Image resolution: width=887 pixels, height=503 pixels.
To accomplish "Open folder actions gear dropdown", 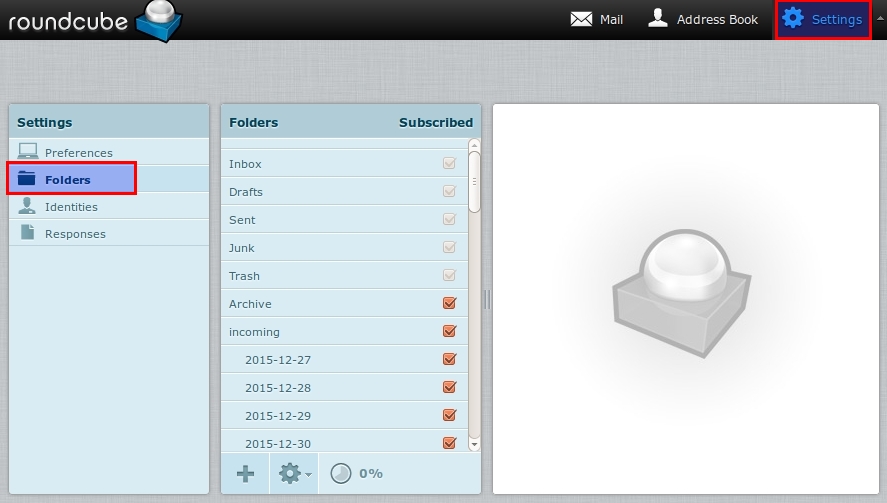I will click(293, 473).
